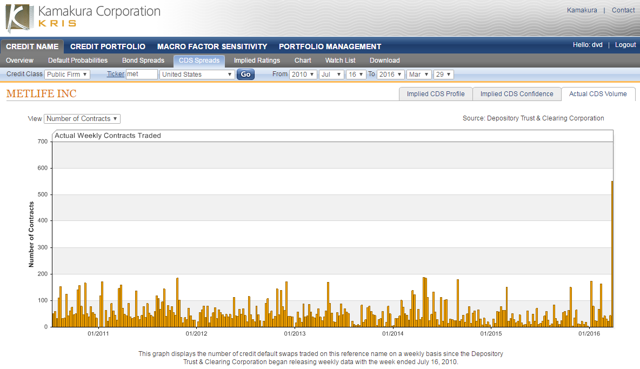Screen dimensions: 640x369
Task: Click the 01/2012 x-axis label
Action: point(196,333)
